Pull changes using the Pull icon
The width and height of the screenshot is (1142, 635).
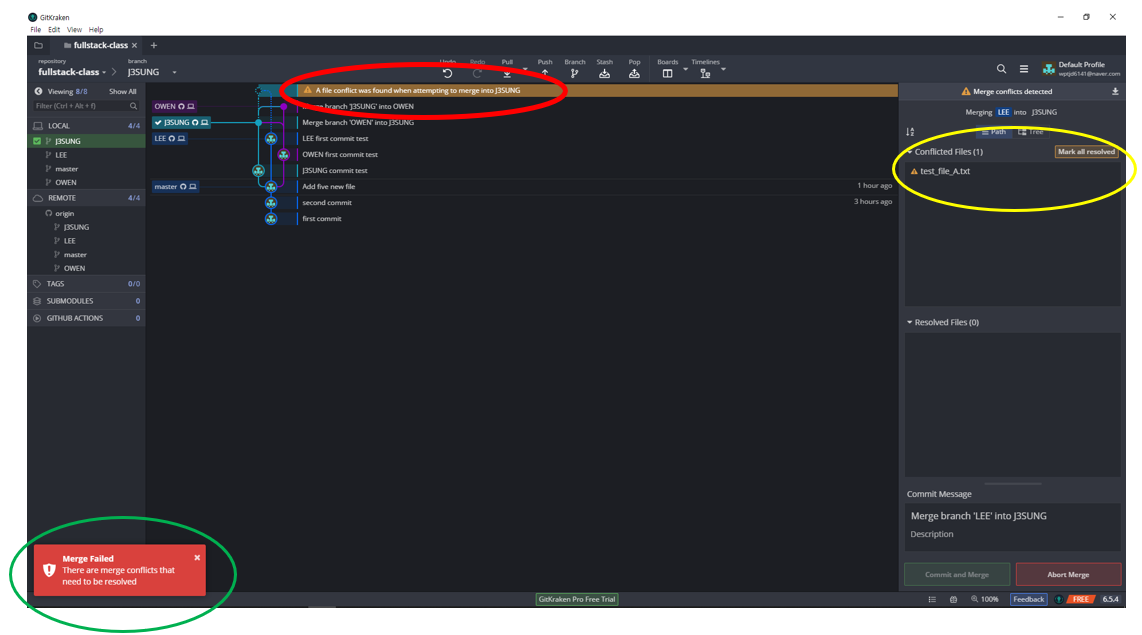(507, 73)
